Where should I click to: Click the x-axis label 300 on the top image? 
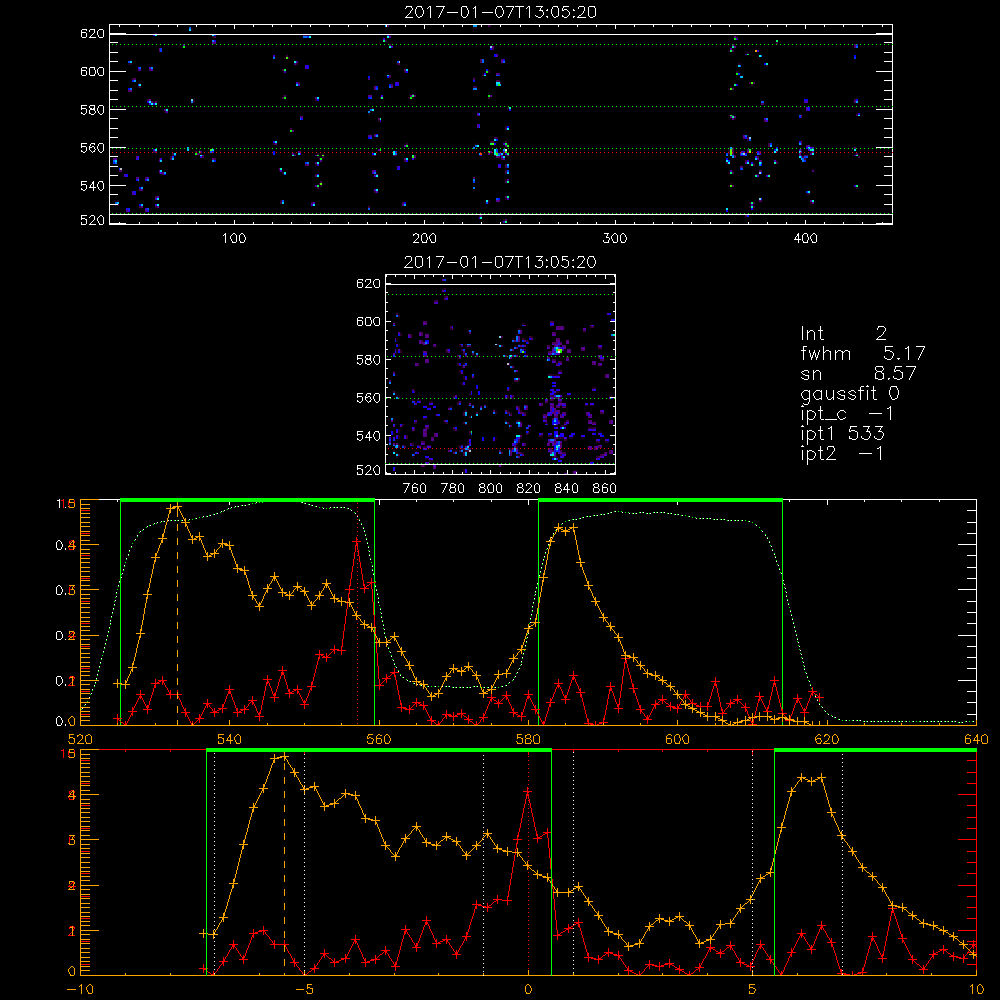pyautogui.click(x=615, y=239)
